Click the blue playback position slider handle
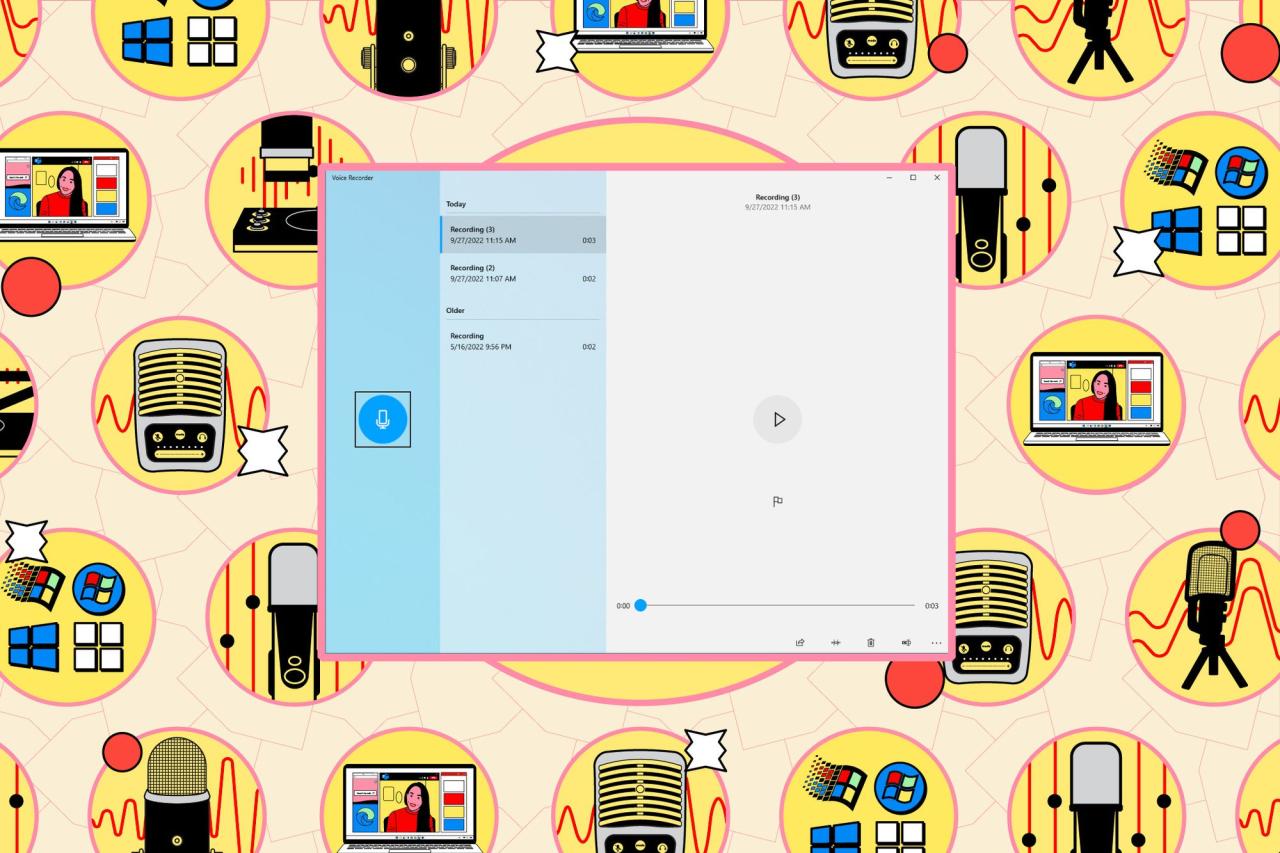This screenshot has height=853, width=1280. click(x=640, y=605)
